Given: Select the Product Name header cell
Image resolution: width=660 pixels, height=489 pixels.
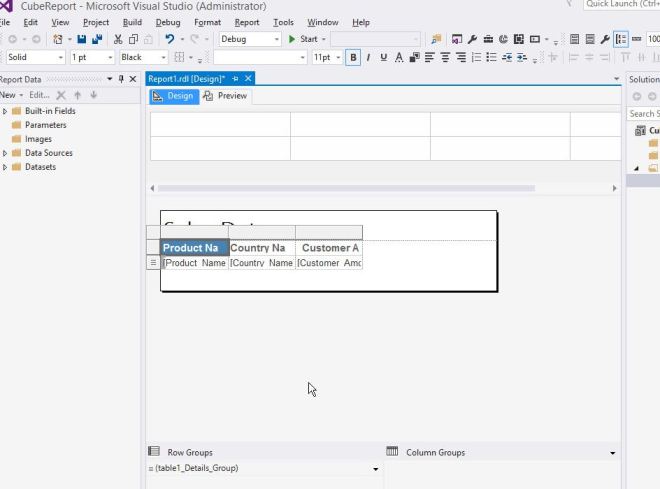Looking at the screenshot, I should pos(194,248).
